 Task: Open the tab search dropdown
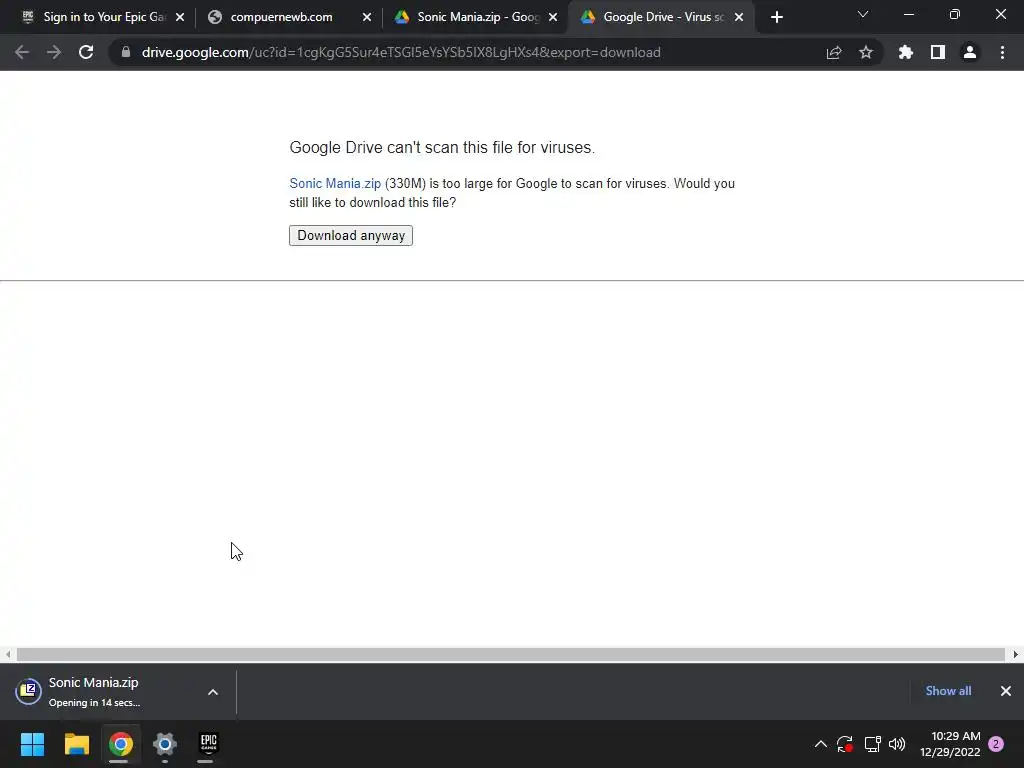[863, 14]
